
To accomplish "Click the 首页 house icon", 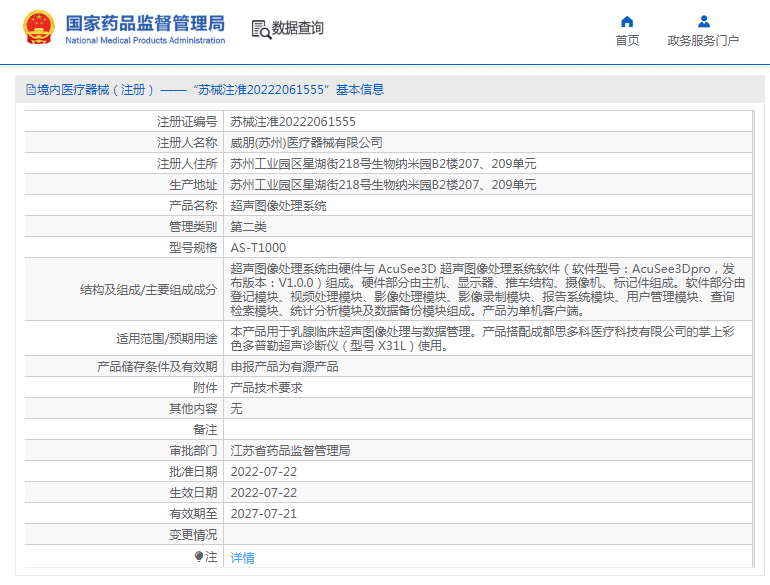I will point(627,21).
